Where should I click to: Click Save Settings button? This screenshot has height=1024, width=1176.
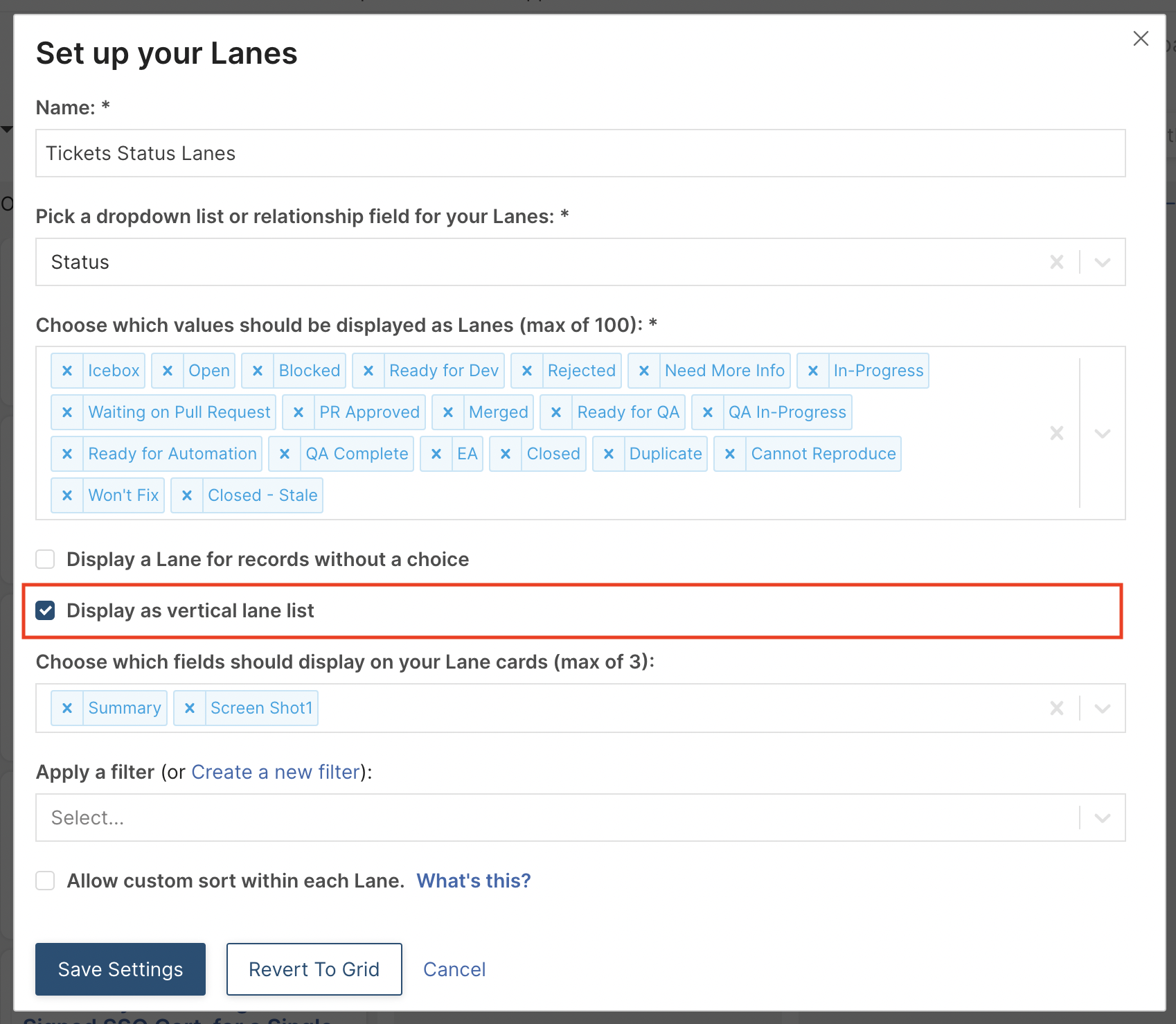pos(121,969)
